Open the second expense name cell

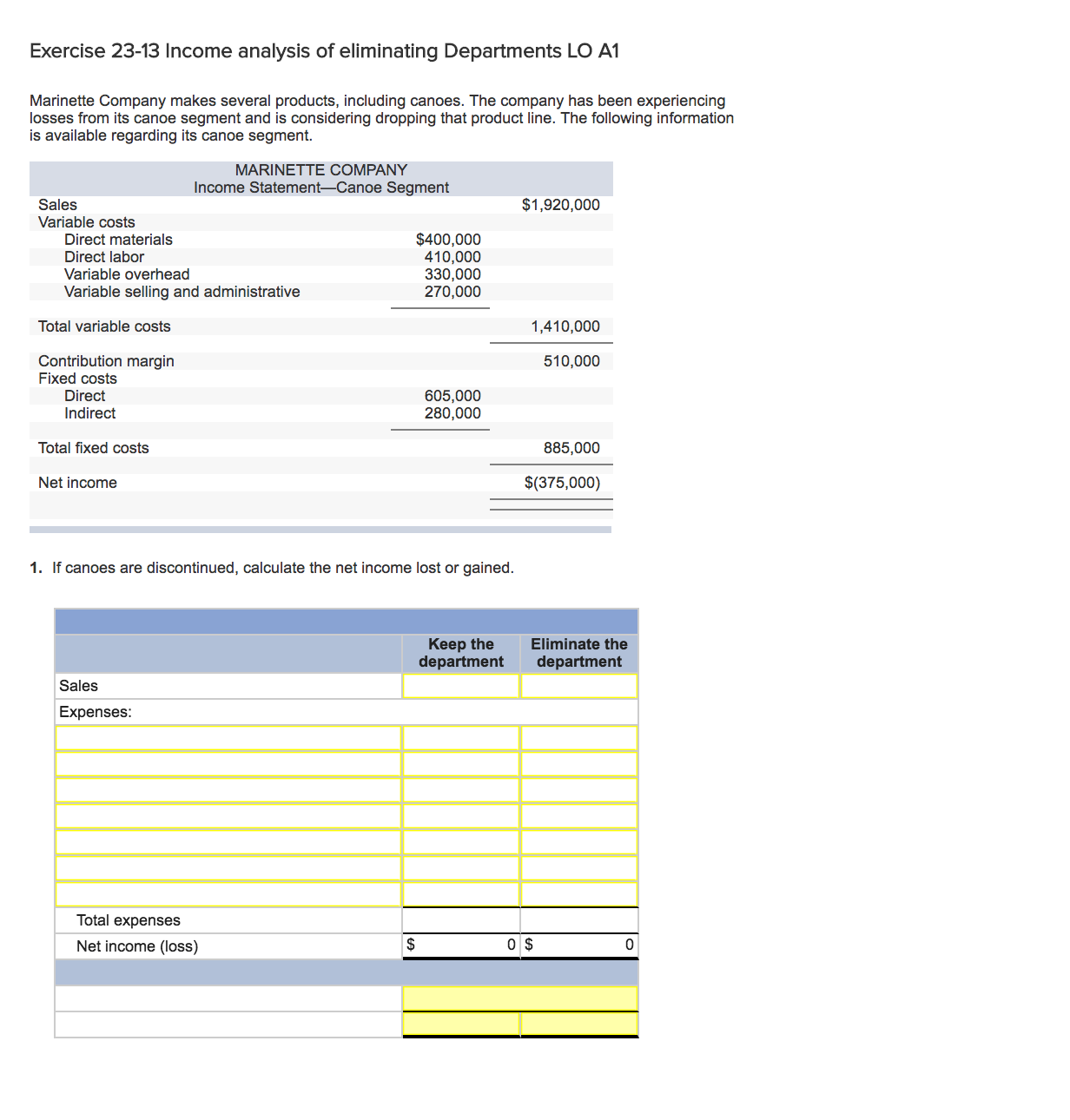tap(228, 764)
